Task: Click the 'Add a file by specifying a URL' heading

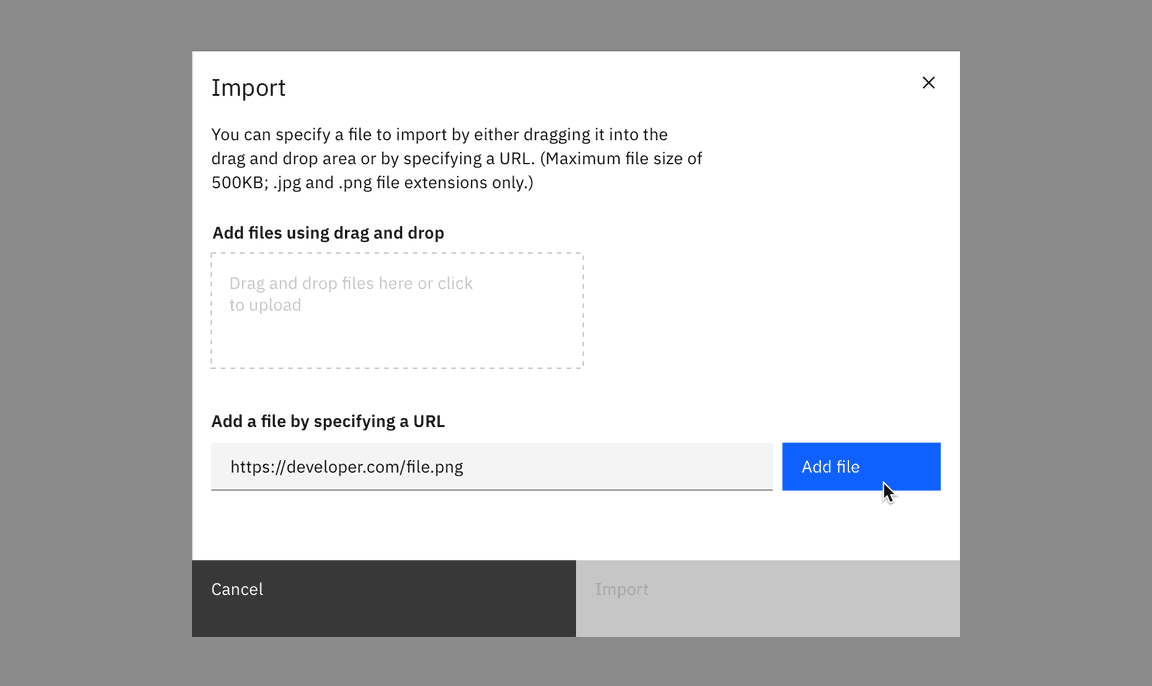Action: pos(328,421)
